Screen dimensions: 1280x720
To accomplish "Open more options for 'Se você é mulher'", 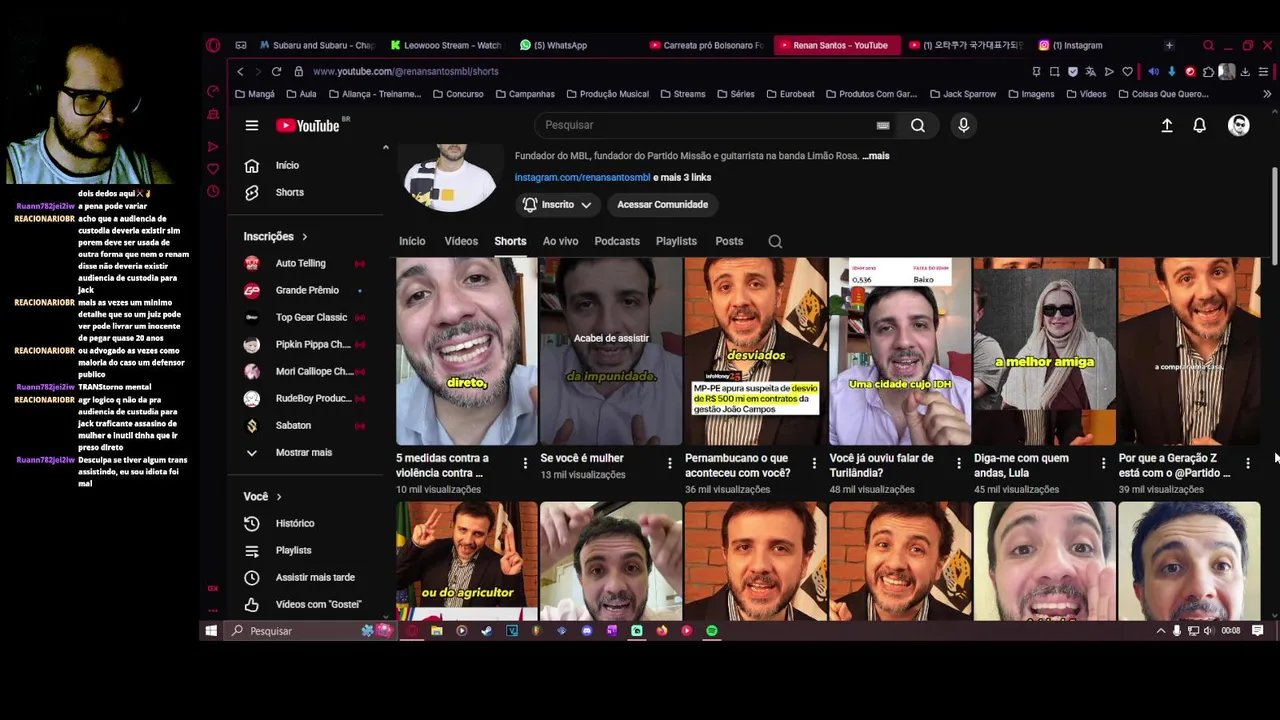I will point(670,463).
